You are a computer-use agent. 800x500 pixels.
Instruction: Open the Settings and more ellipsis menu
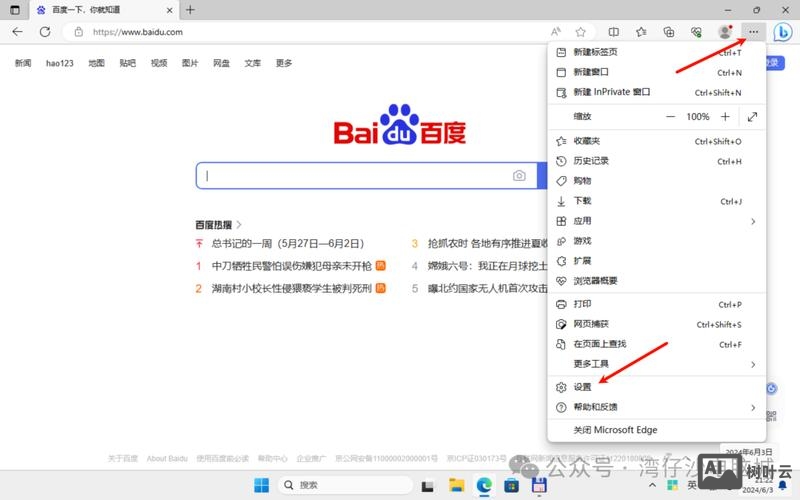click(753, 32)
